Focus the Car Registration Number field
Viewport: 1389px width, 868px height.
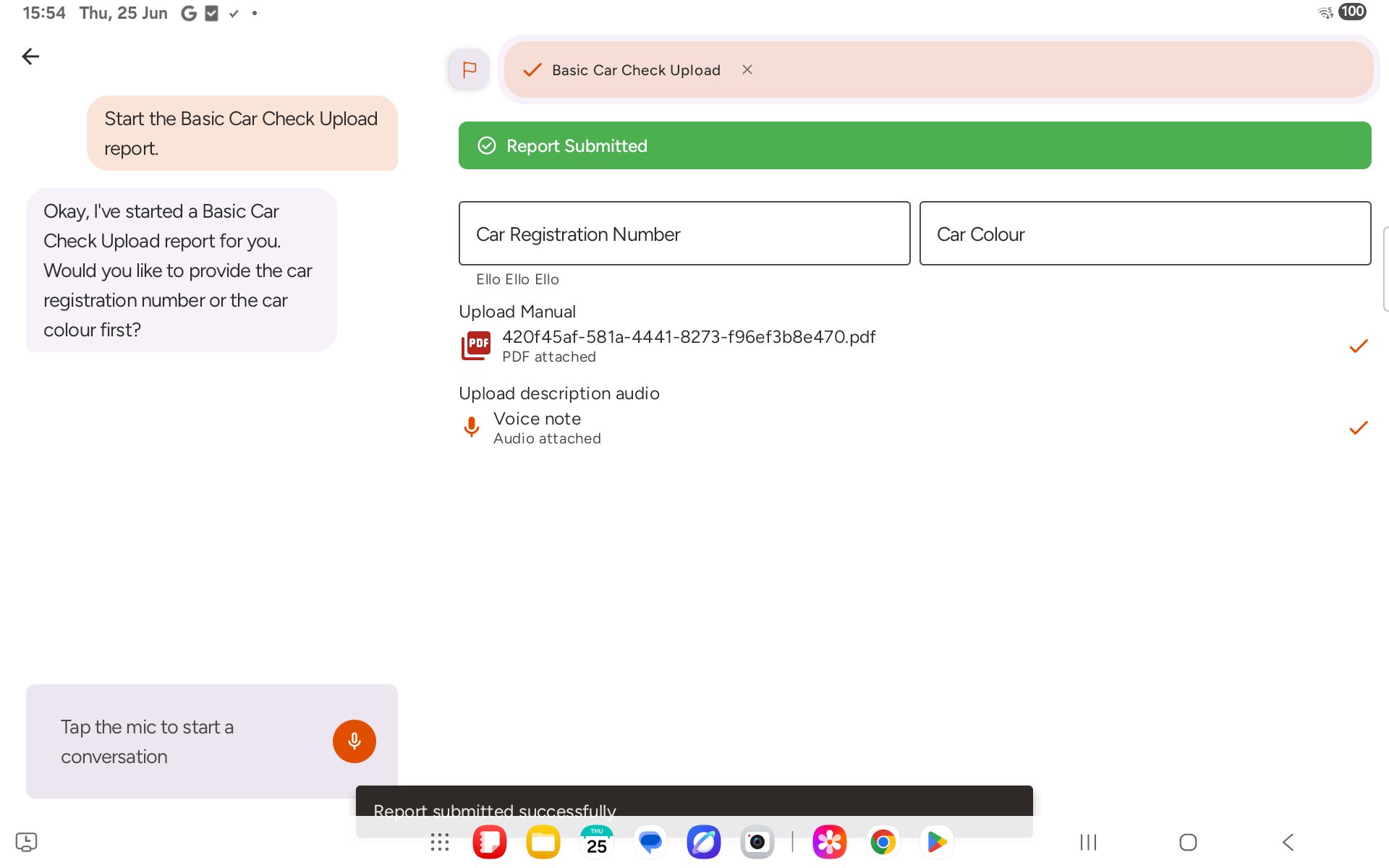pos(684,234)
